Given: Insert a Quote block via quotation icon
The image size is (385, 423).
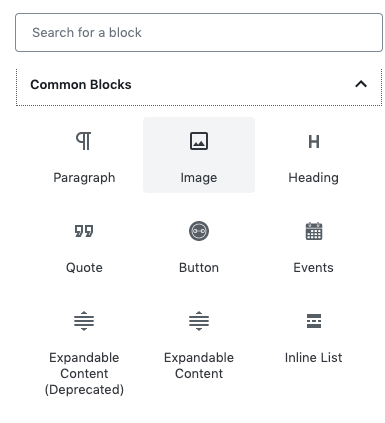Looking at the screenshot, I should [84, 231].
